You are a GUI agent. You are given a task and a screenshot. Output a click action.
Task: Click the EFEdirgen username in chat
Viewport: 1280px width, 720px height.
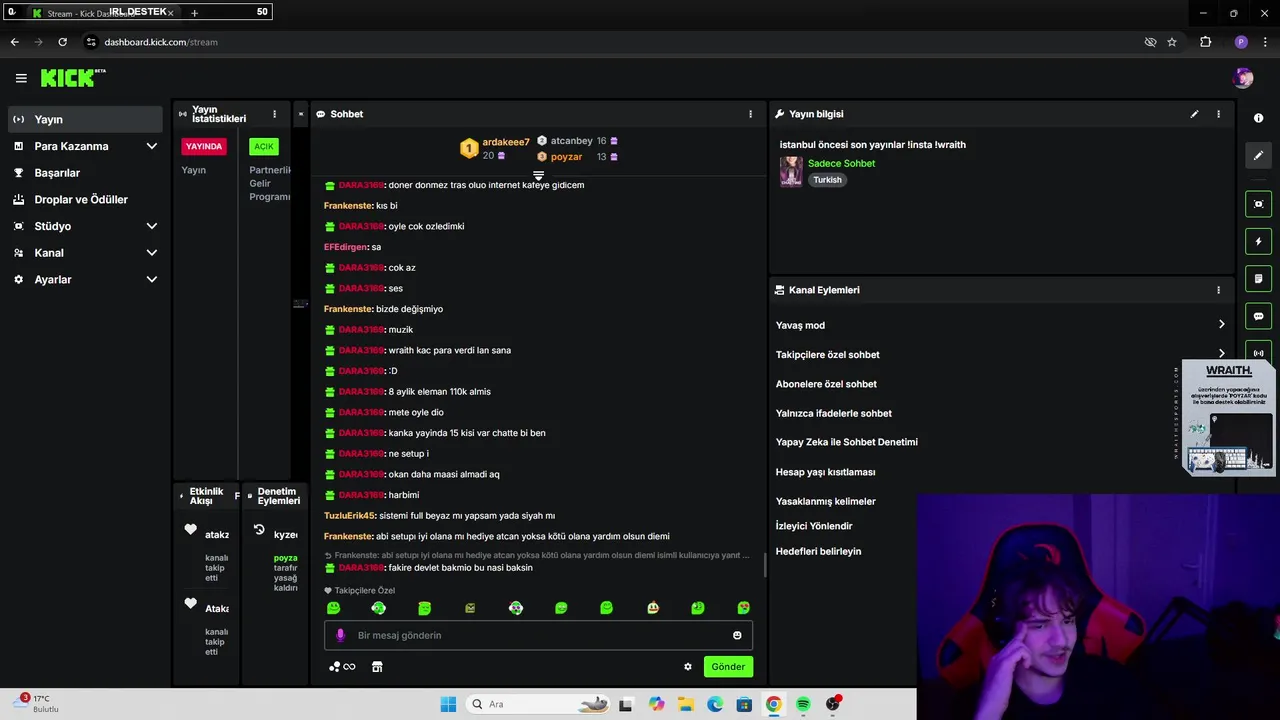(x=345, y=247)
